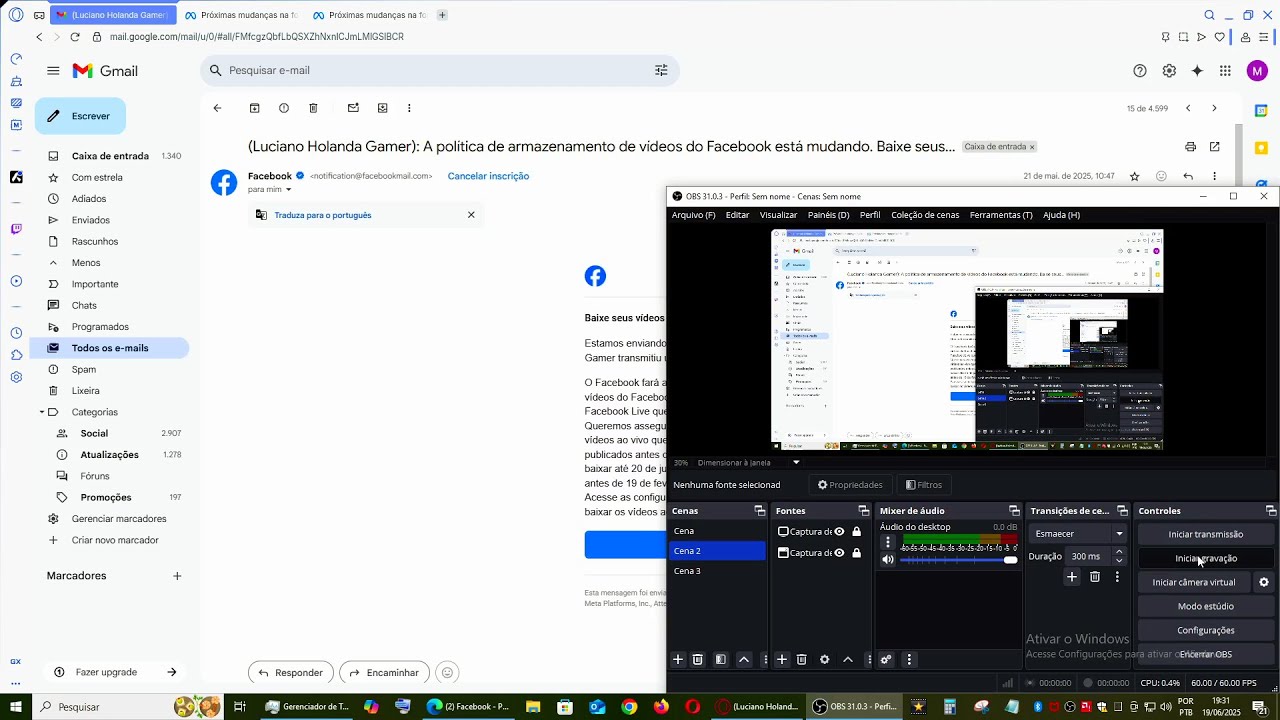Delete transition using trash icon in Transições
The width and height of the screenshot is (1280, 720).
click(x=1095, y=577)
